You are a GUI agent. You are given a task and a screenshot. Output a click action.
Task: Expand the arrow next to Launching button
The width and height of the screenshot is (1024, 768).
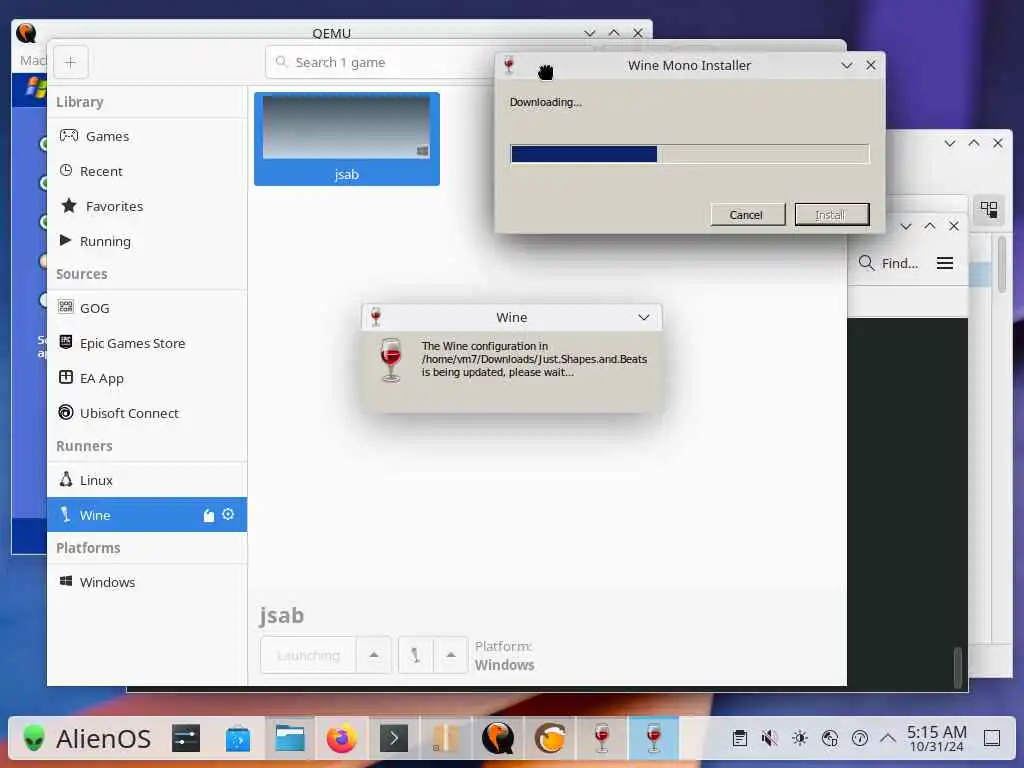pos(374,655)
